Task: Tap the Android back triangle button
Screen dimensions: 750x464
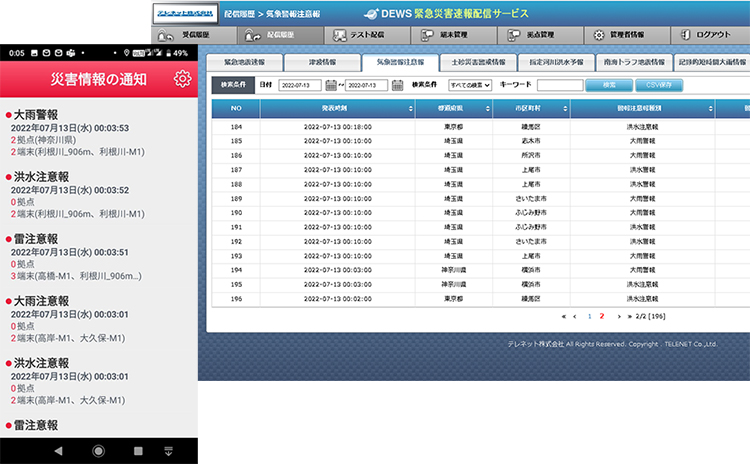Action: click(58, 451)
